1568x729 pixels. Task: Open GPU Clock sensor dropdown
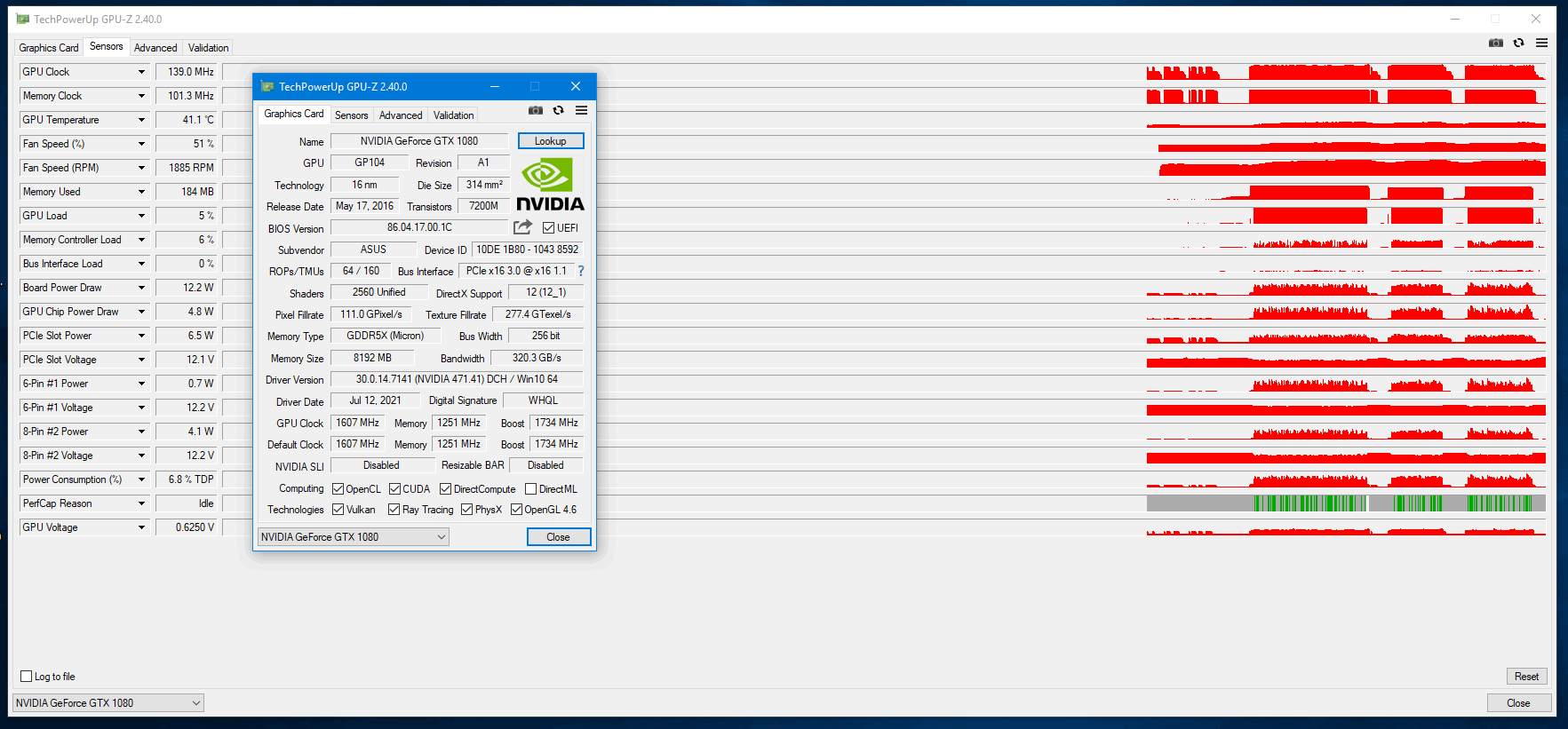pos(140,72)
